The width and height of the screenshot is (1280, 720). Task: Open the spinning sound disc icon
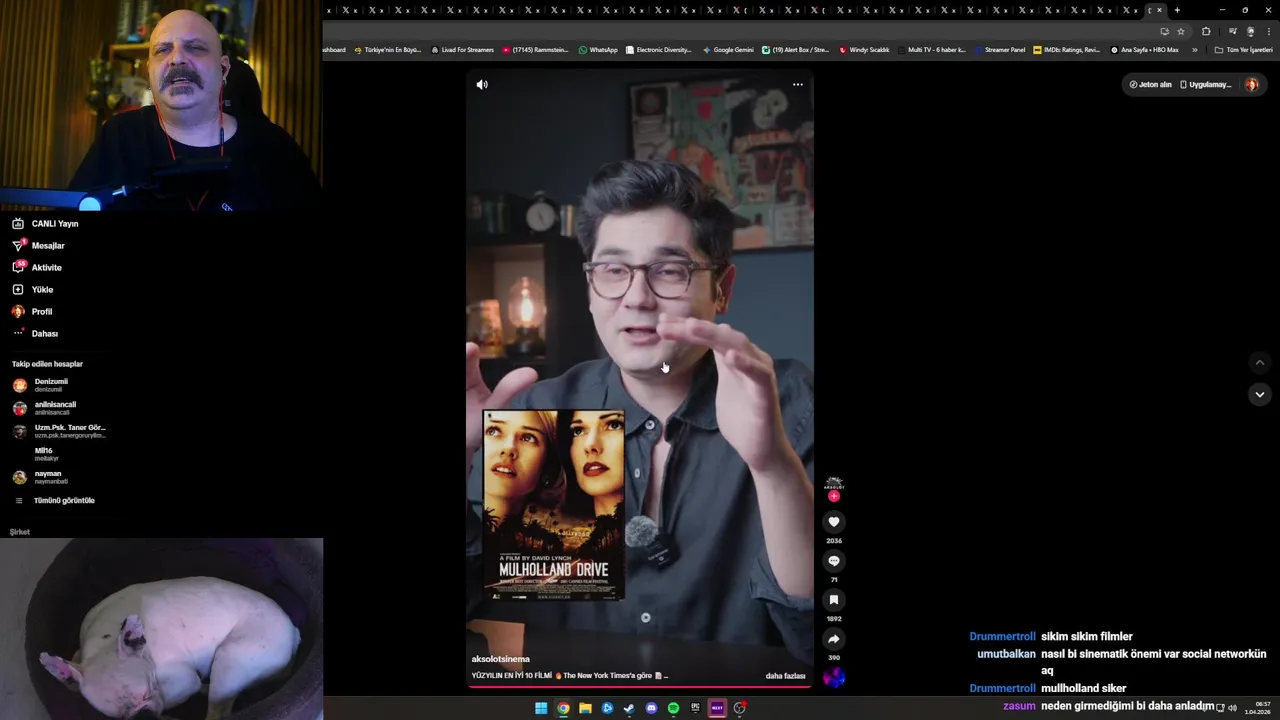(834, 678)
